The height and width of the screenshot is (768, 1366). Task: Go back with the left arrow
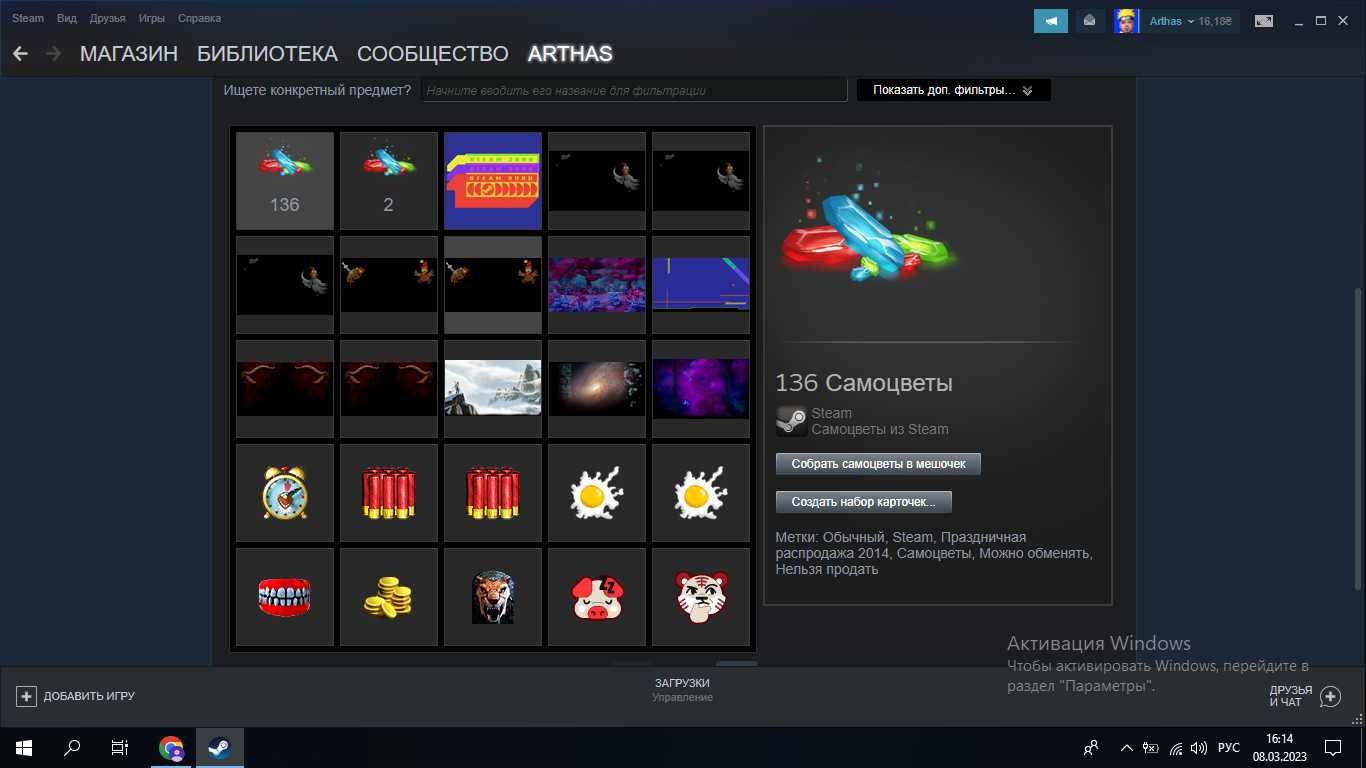tap(20, 54)
